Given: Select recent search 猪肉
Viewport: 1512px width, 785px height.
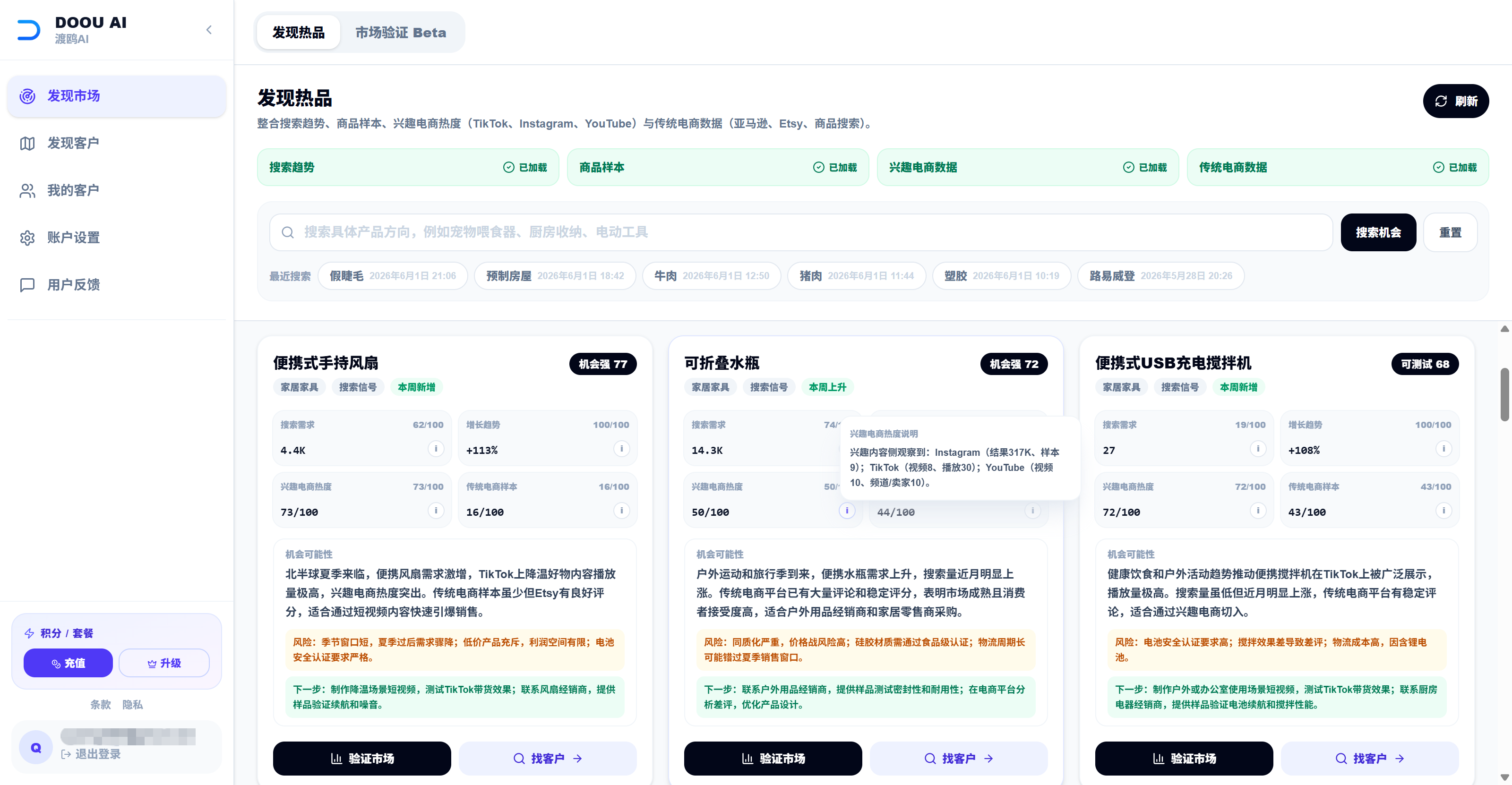Looking at the screenshot, I should (856, 276).
